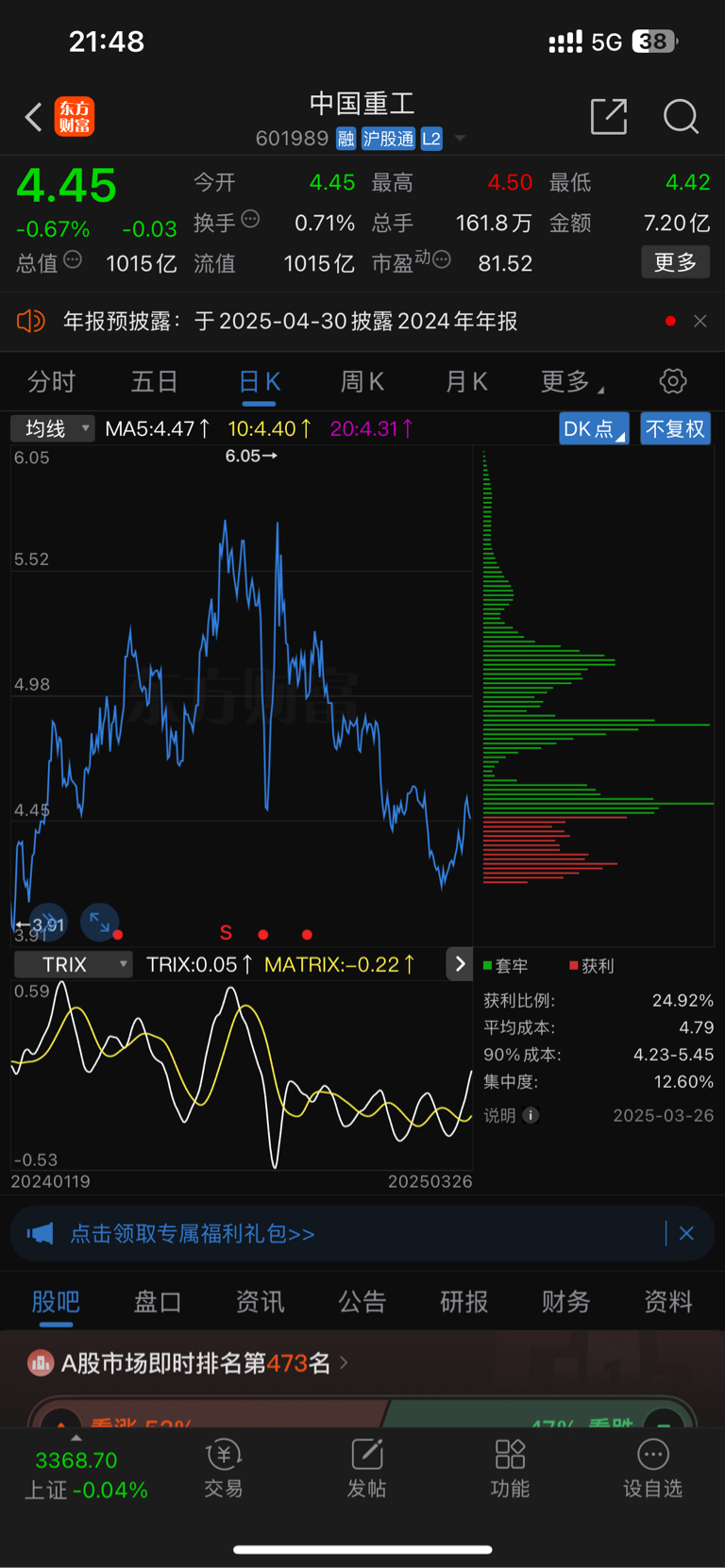Switch to 分时 chart tab
The width and height of the screenshot is (725, 1568).
point(51,382)
